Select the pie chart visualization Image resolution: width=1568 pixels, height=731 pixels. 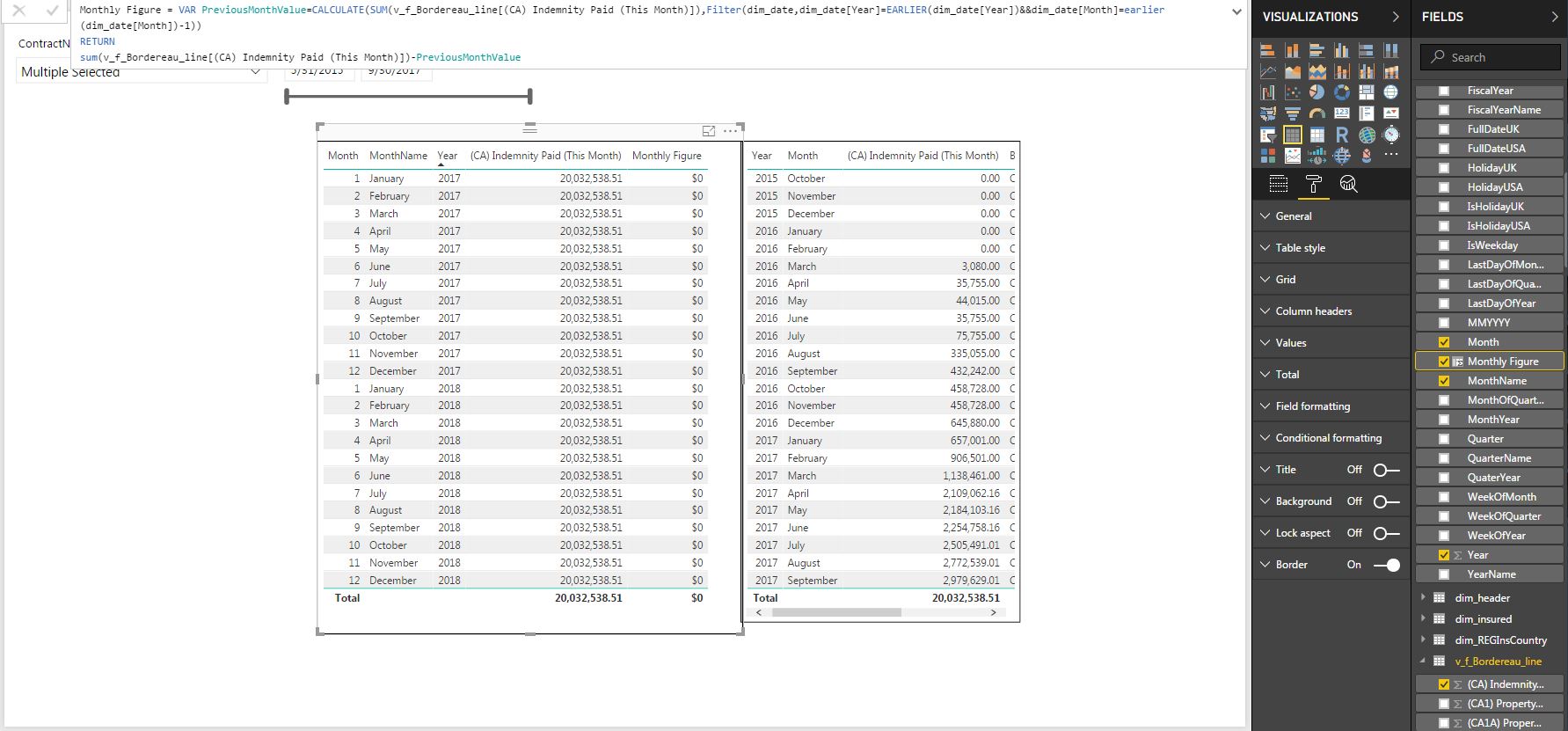1316,91
